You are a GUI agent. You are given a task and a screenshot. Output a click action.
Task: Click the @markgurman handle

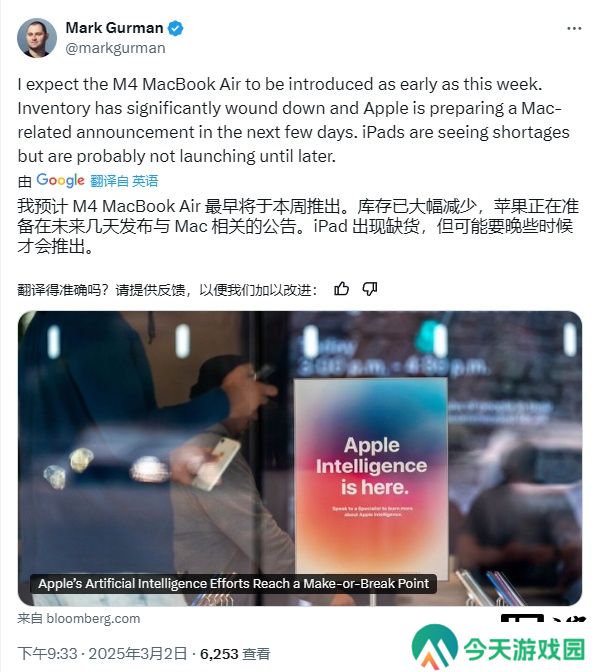click(x=115, y=48)
